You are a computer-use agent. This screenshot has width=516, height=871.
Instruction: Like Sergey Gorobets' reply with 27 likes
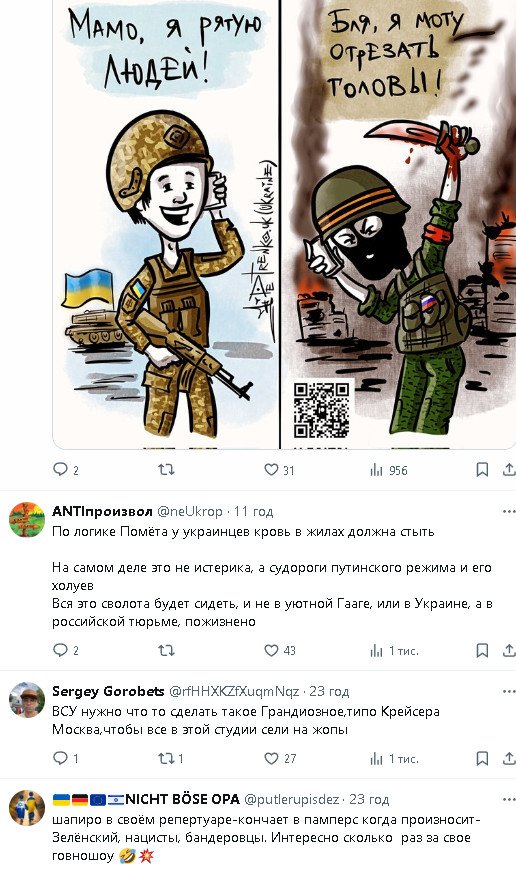[280, 758]
